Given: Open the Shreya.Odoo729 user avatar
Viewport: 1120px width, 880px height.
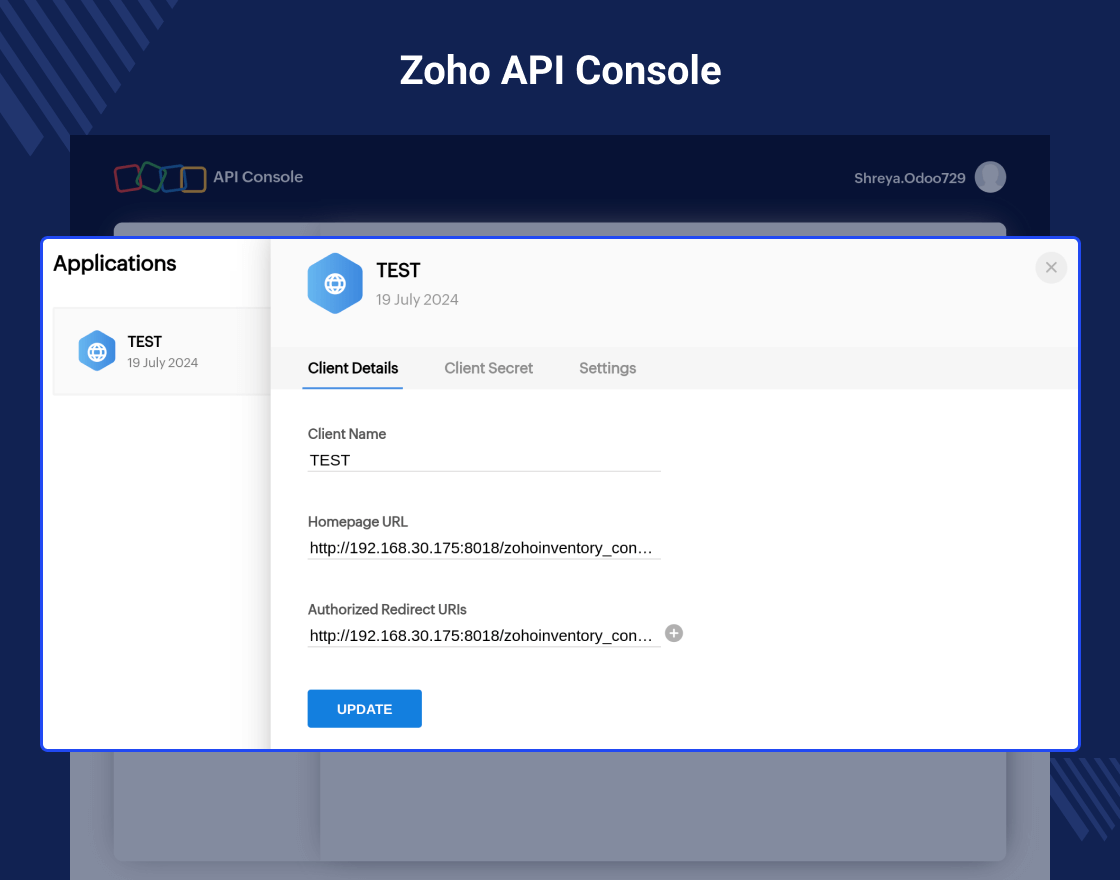Looking at the screenshot, I should coord(990,177).
